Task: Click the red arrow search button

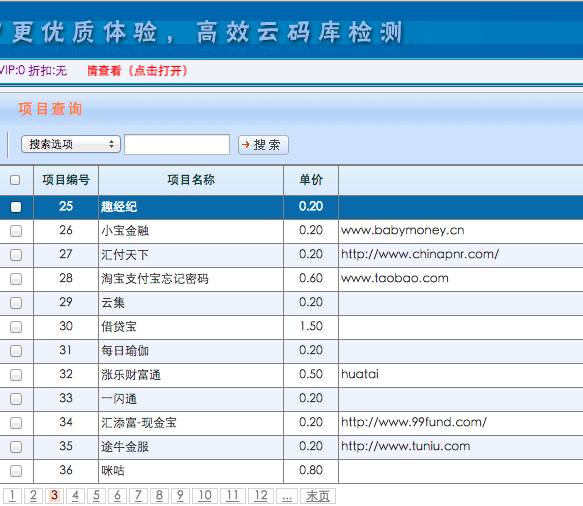Action: click(263, 145)
